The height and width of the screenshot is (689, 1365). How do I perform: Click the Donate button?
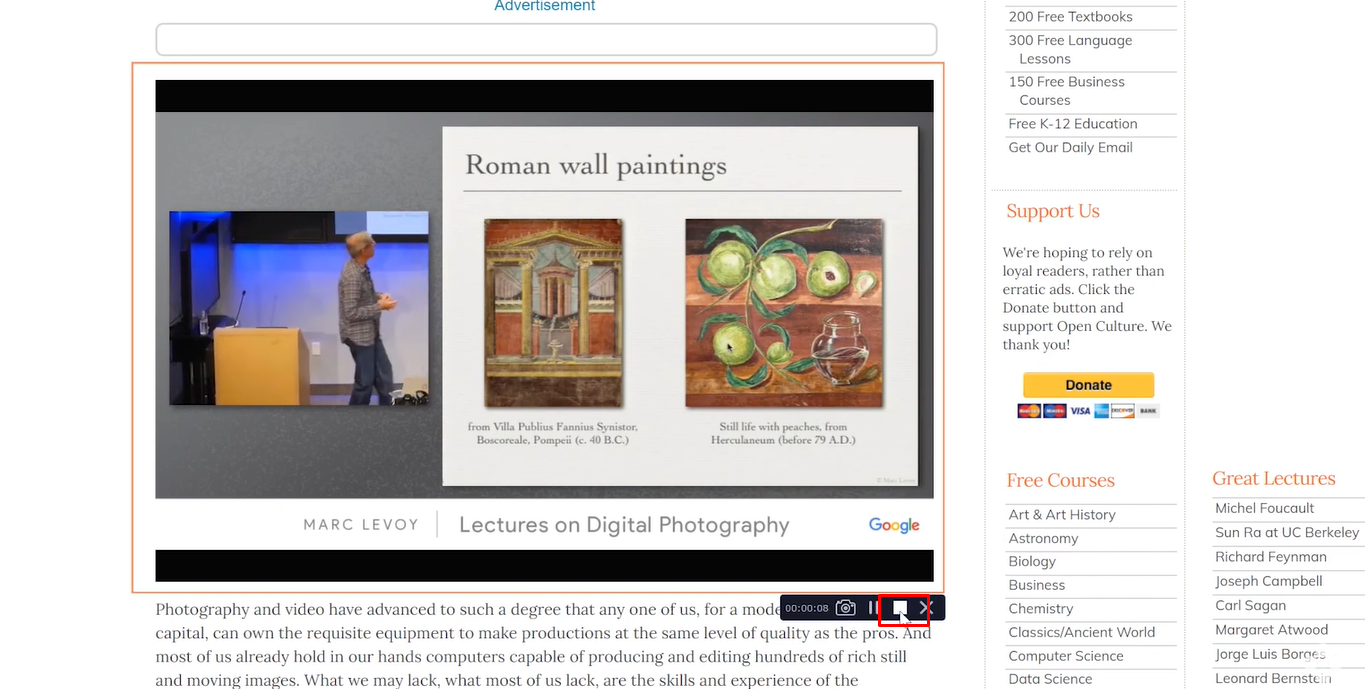click(x=1088, y=385)
